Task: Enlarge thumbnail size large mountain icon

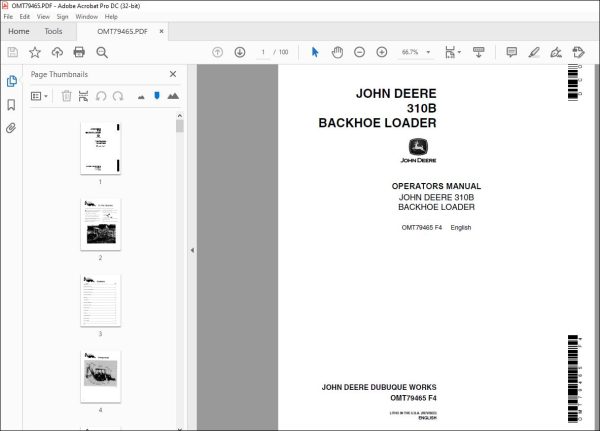Action: point(173,96)
